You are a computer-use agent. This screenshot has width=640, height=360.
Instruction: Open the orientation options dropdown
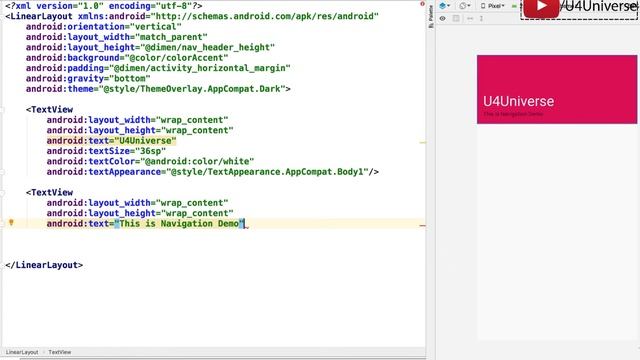[x=464, y=6]
